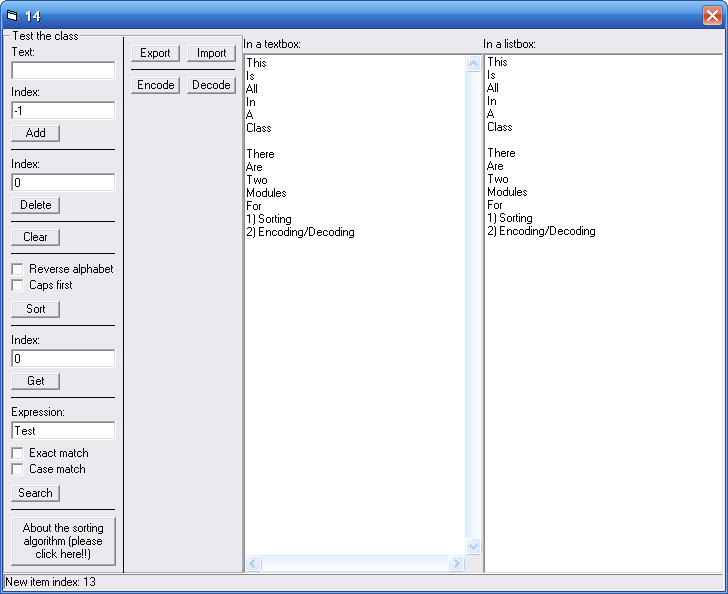This screenshot has width=728, height=594.
Task: Hit the Clear button
Action: [x=36, y=237]
